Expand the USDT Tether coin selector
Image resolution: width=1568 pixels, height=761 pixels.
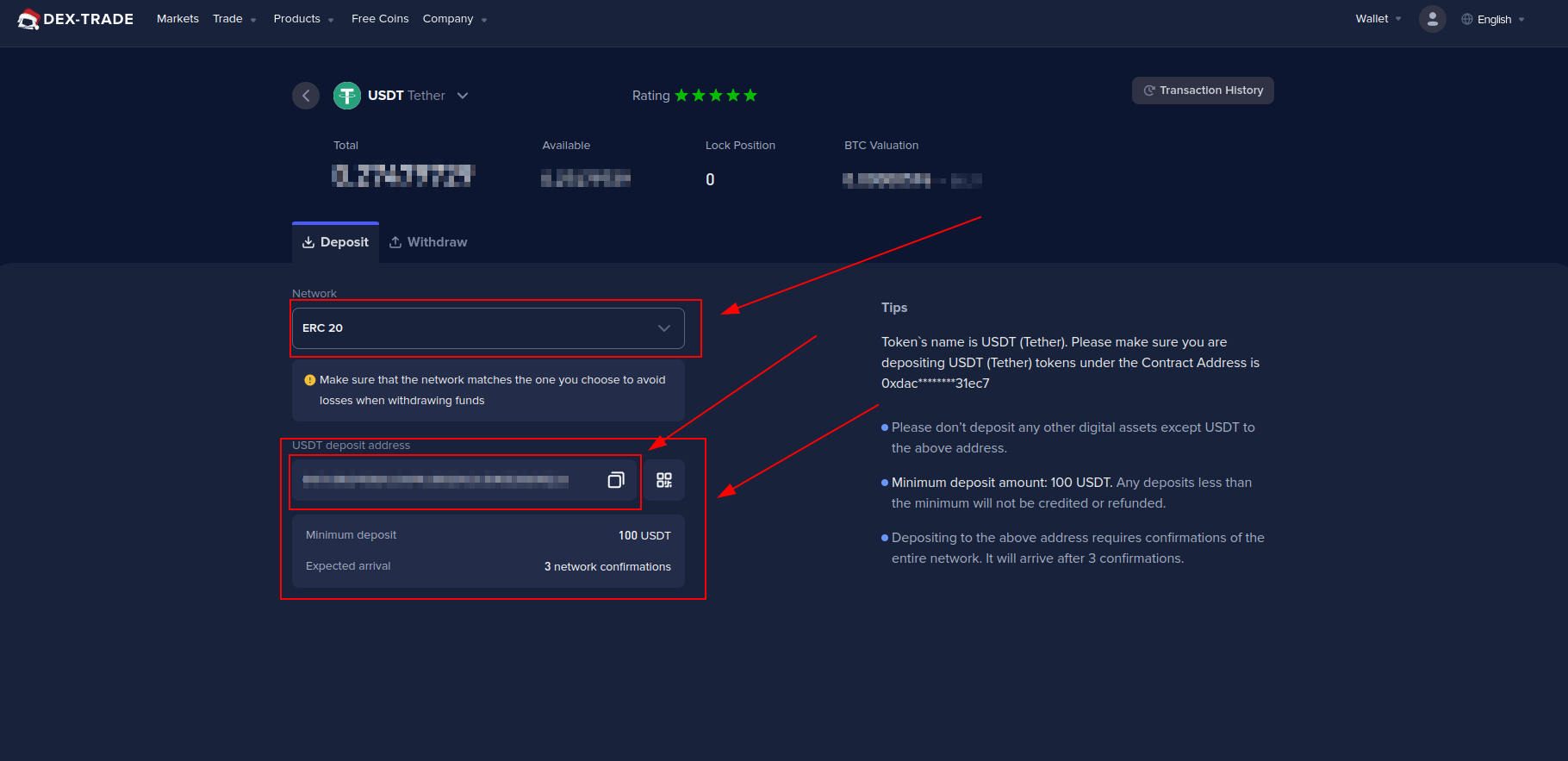(463, 96)
